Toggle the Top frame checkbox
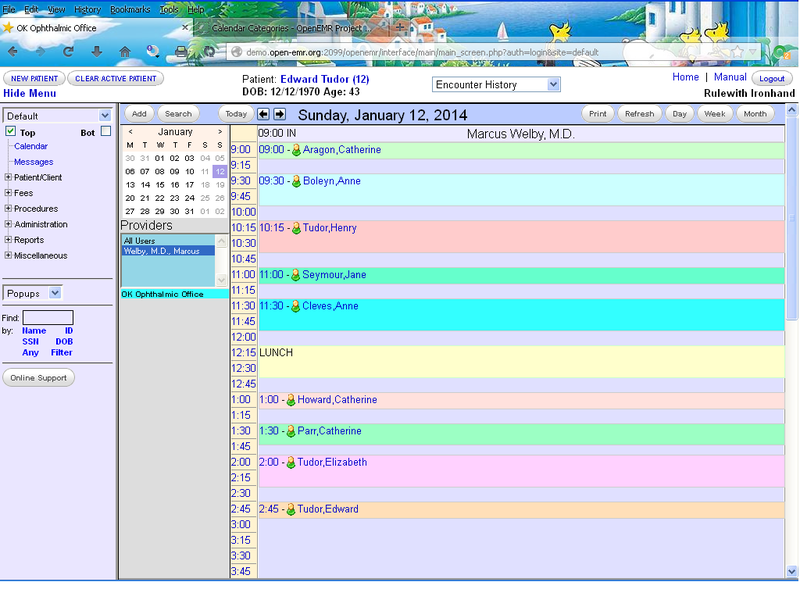 (x=11, y=132)
